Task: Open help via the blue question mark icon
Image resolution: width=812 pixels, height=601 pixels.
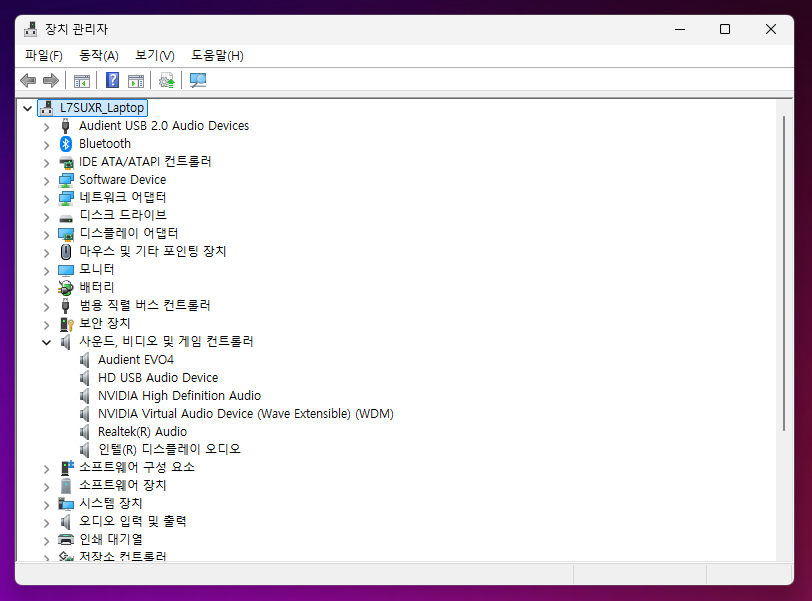Action: (x=112, y=80)
